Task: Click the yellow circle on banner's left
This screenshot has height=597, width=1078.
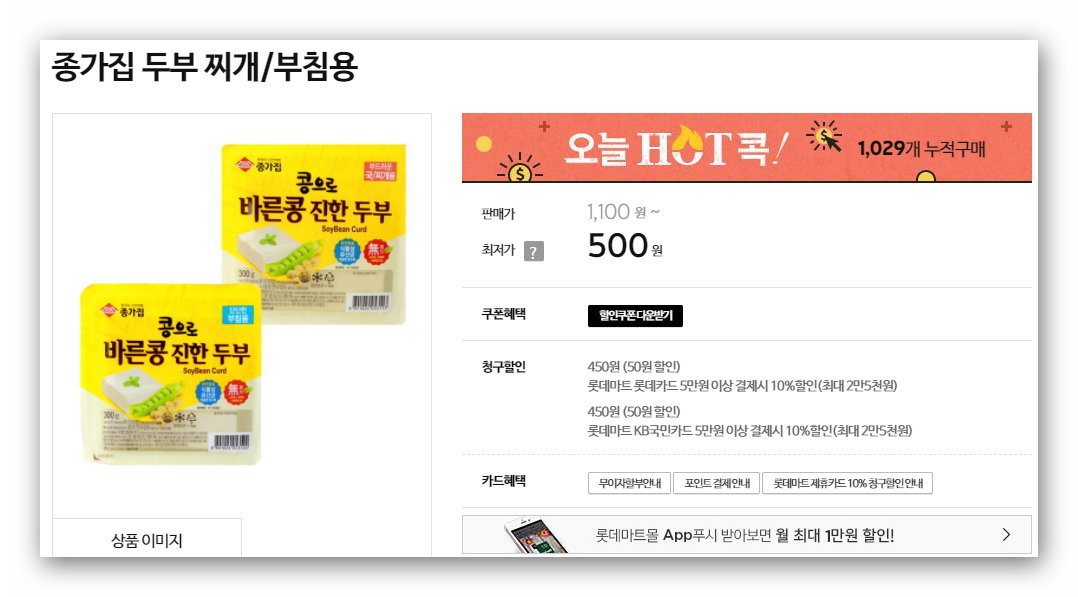Action: pos(484,144)
